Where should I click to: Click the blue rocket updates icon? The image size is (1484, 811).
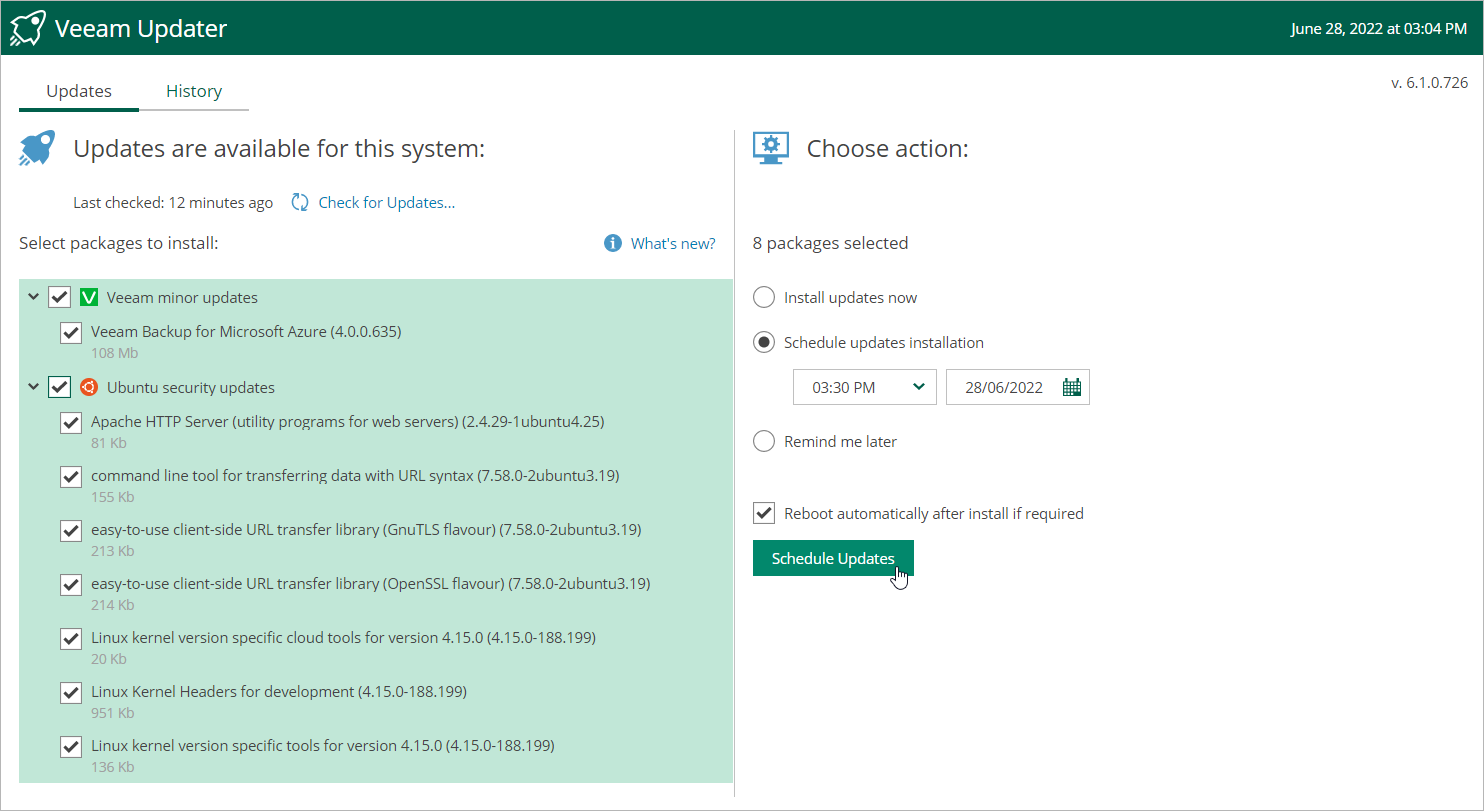click(37, 149)
